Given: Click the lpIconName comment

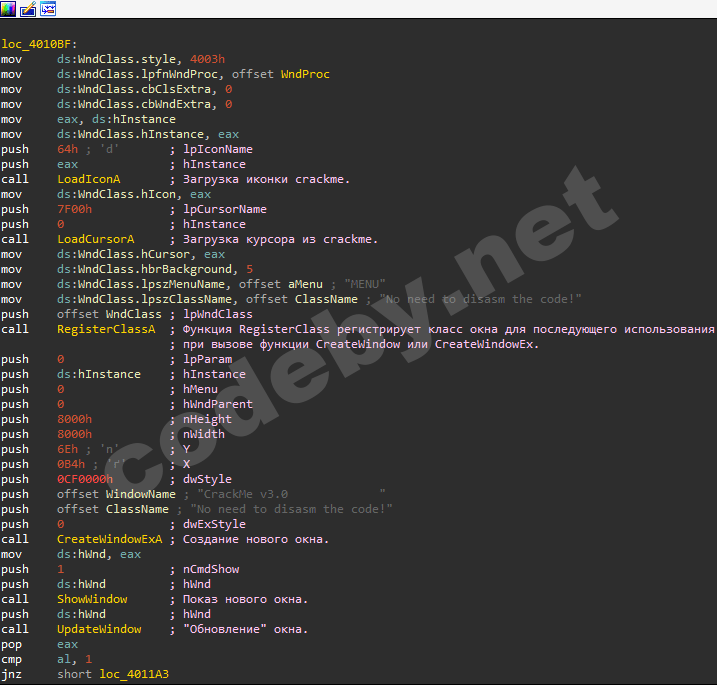Looking at the screenshot, I should pyautogui.click(x=218, y=150).
